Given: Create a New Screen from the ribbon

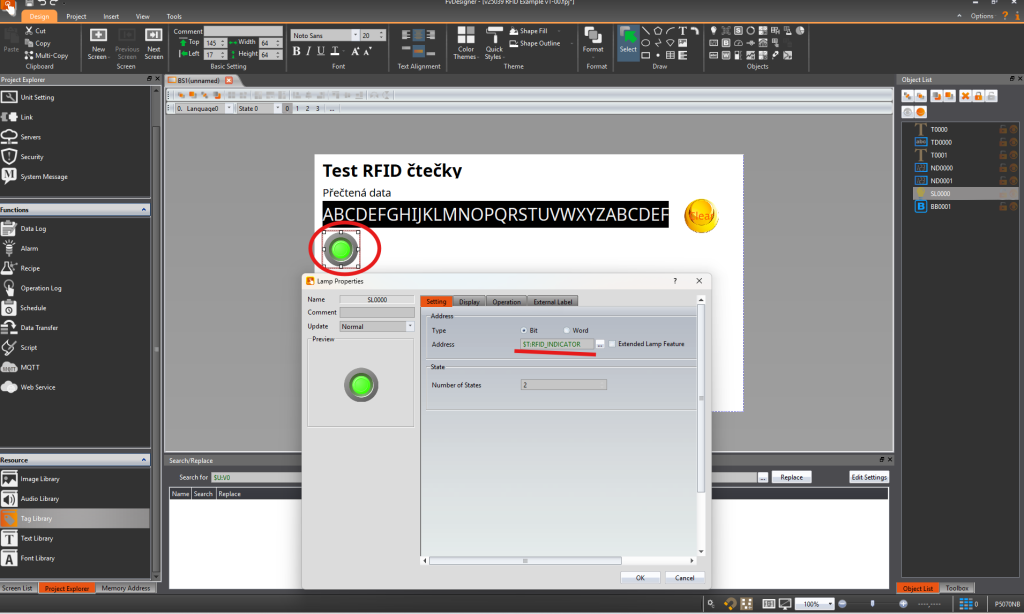Looking at the screenshot, I should tap(98, 41).
